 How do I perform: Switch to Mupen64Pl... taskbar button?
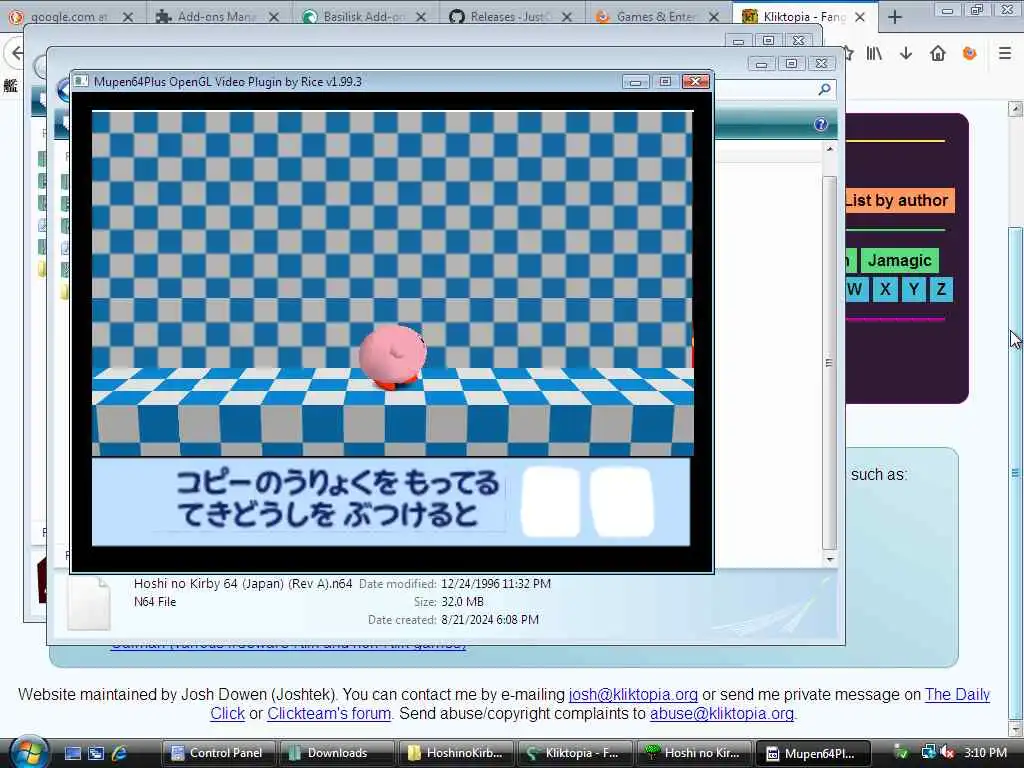click(814, 753)
